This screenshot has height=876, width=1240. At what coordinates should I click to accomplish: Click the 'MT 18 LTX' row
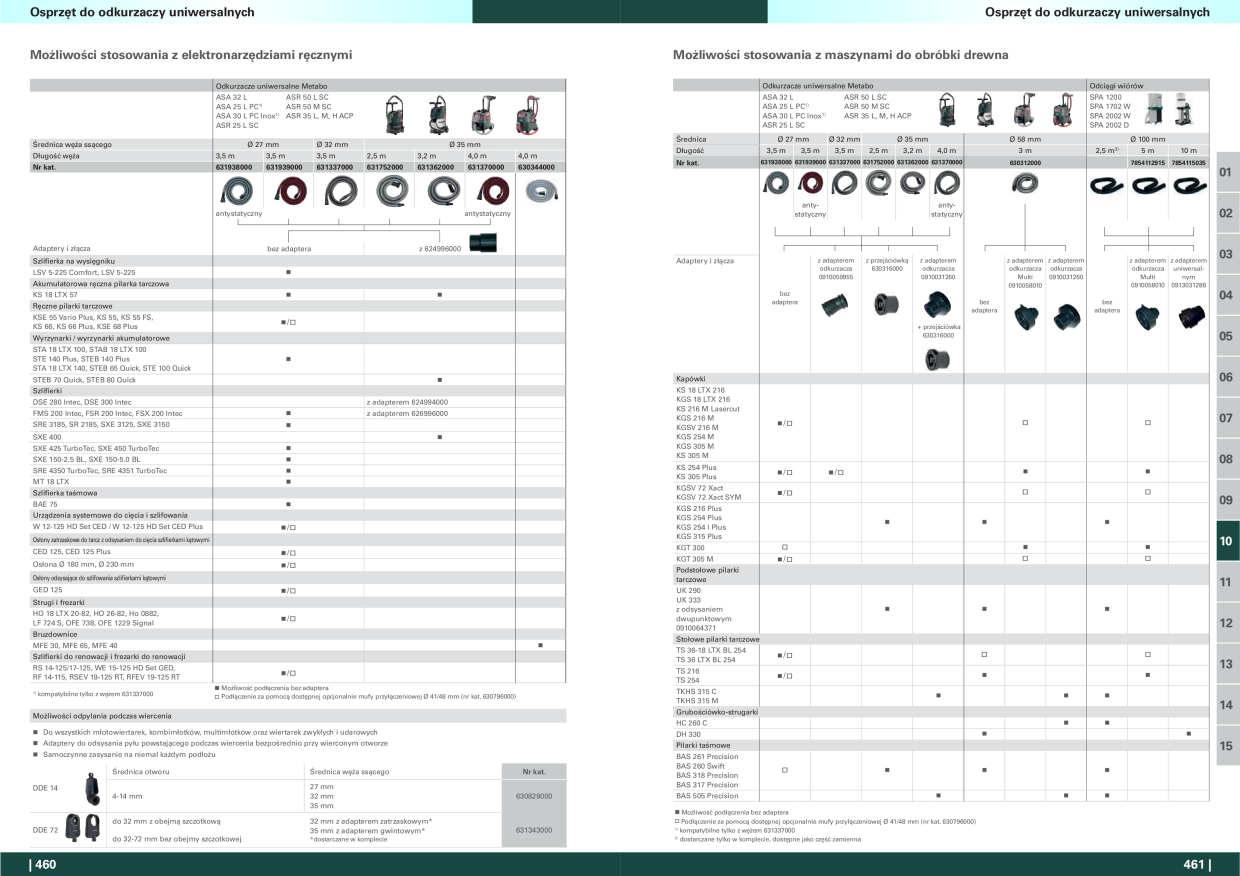(x=298, y=481)
